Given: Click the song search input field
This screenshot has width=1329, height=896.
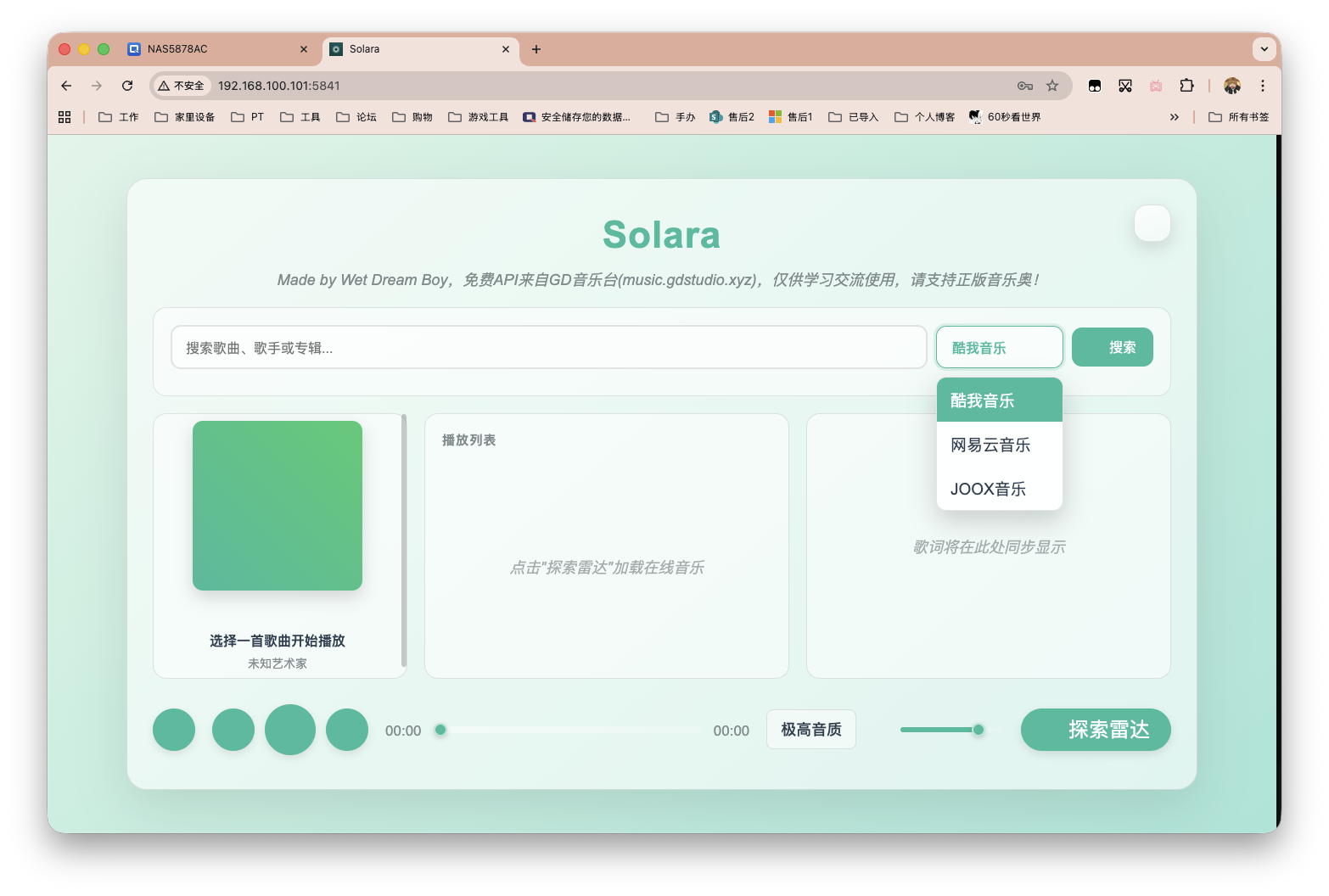Looking at the screenshot, I should click(x=548, y=347).
